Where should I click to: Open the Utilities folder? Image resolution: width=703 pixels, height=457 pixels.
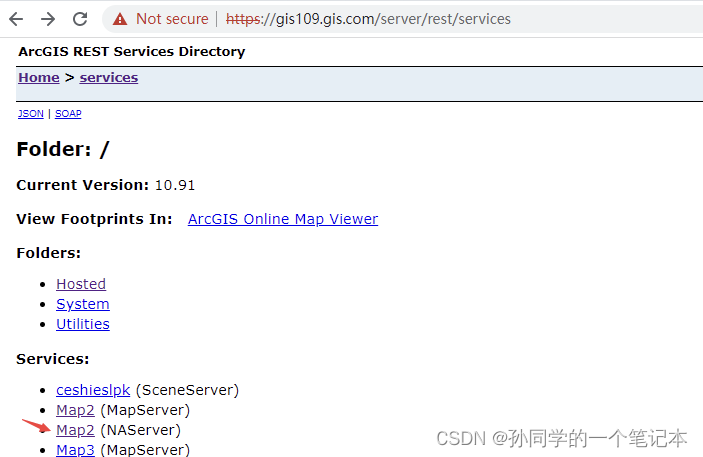pos(83,324)
